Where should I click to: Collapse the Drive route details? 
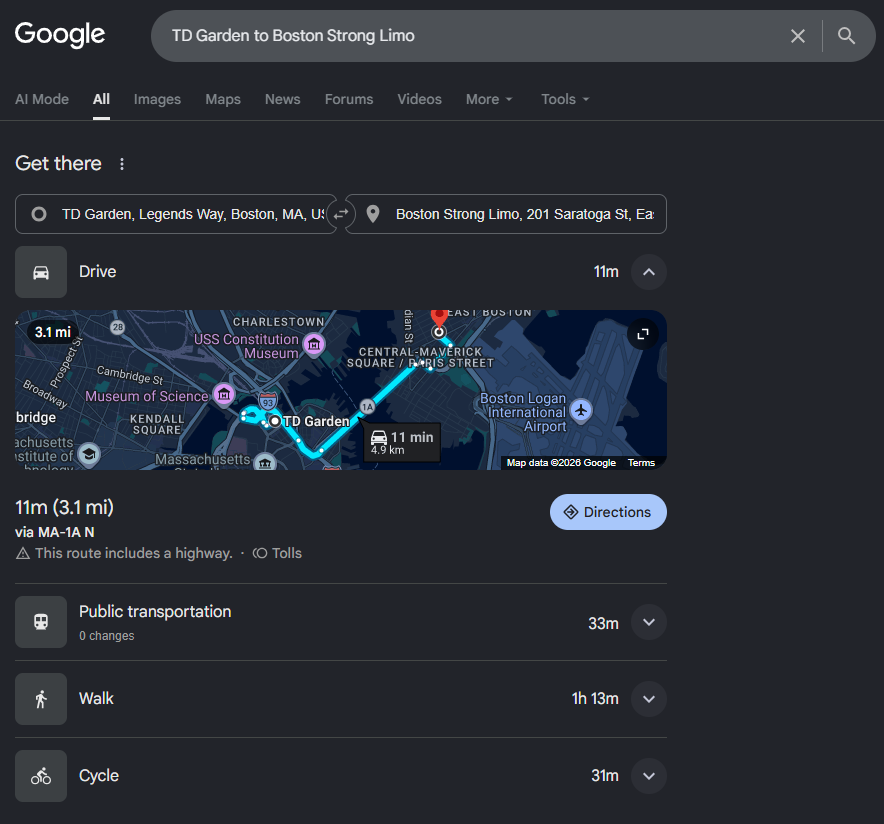649,272
